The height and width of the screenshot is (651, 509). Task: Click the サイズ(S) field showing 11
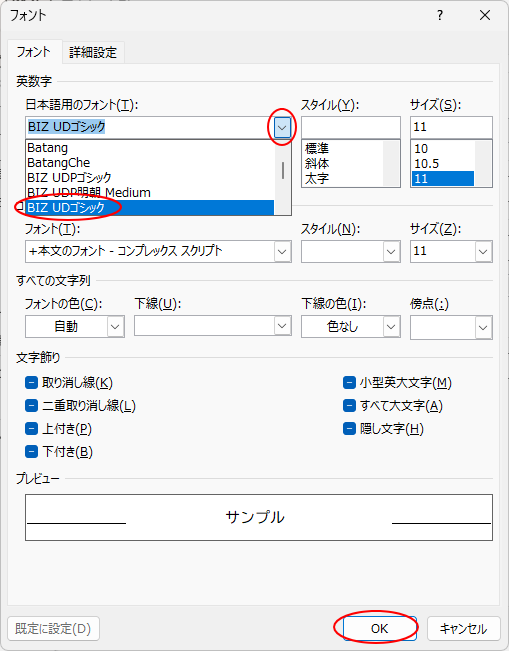451,127
